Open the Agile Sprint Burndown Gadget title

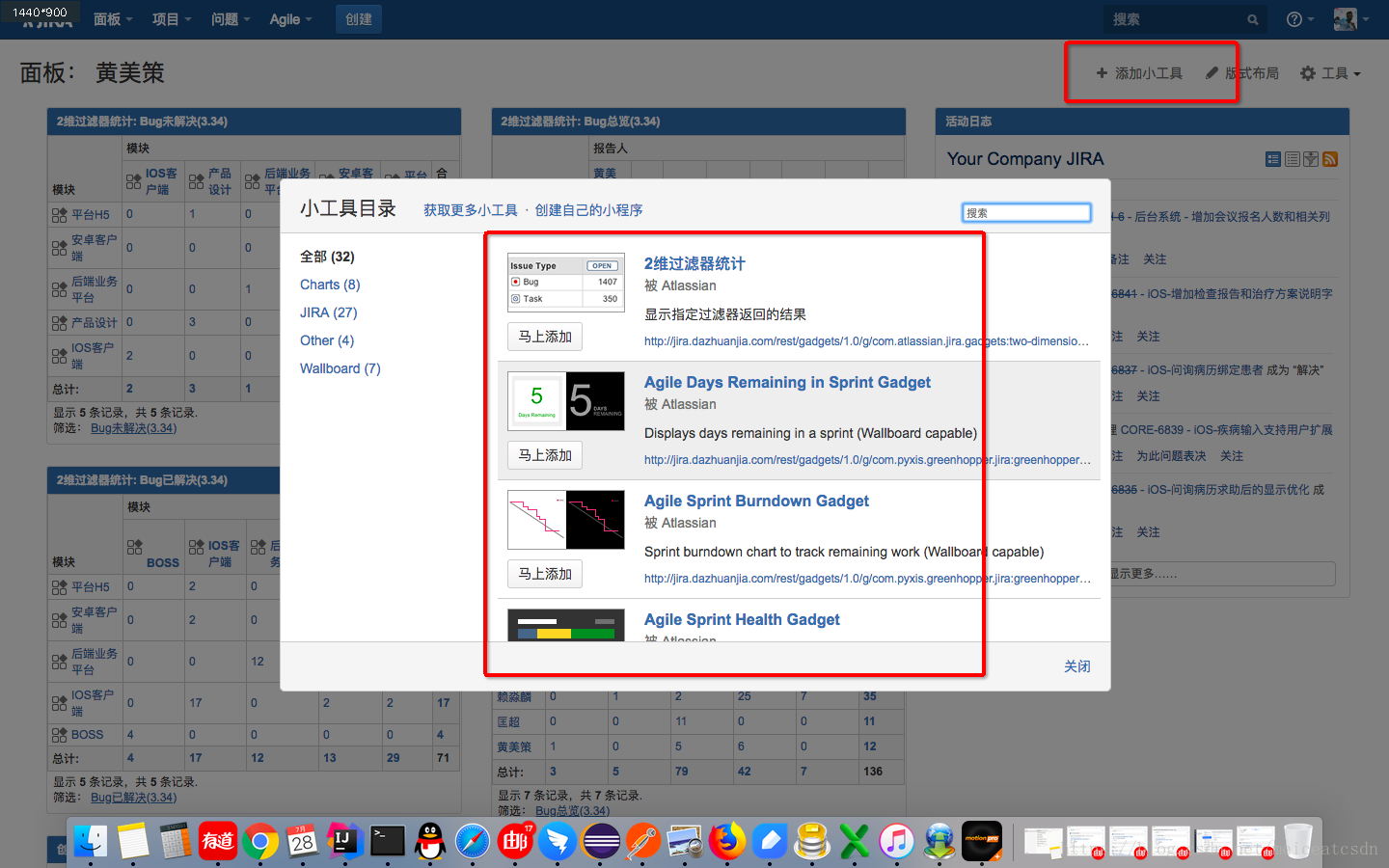[x=756, y=501]
